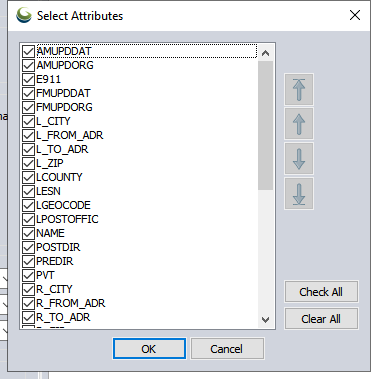Uncheck the LCOUNTY checkbox
378x379 pixels.
click(x=29, y=177)
